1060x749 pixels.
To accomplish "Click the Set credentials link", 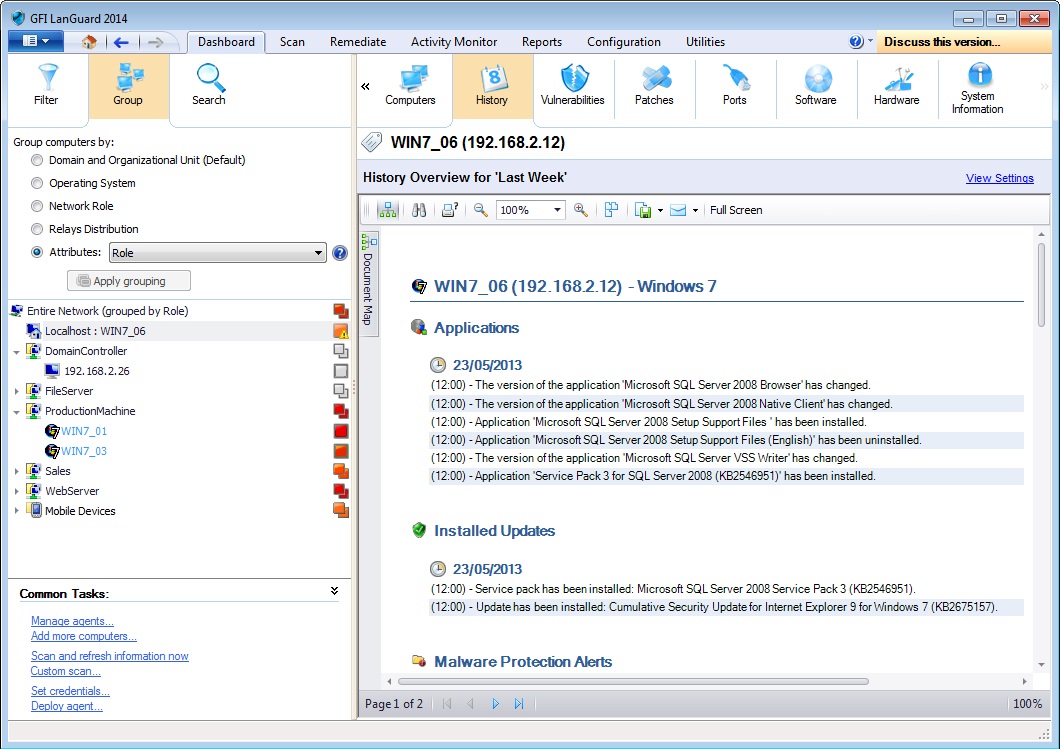I will (70, 691).
